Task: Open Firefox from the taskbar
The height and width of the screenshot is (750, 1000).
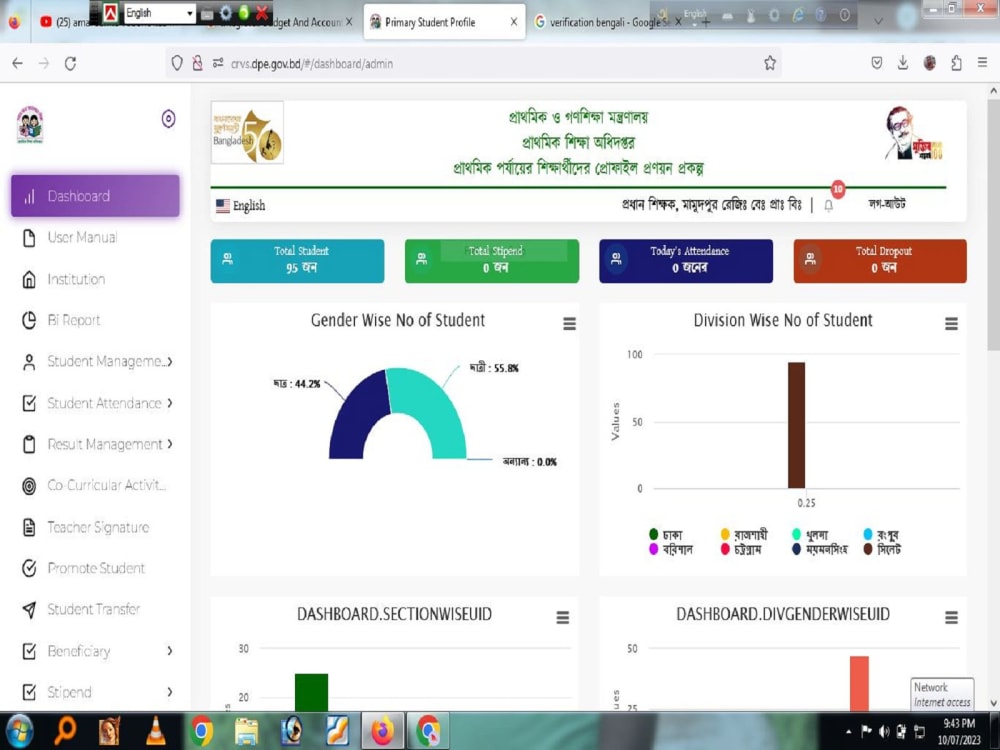Action: point(383,731)
